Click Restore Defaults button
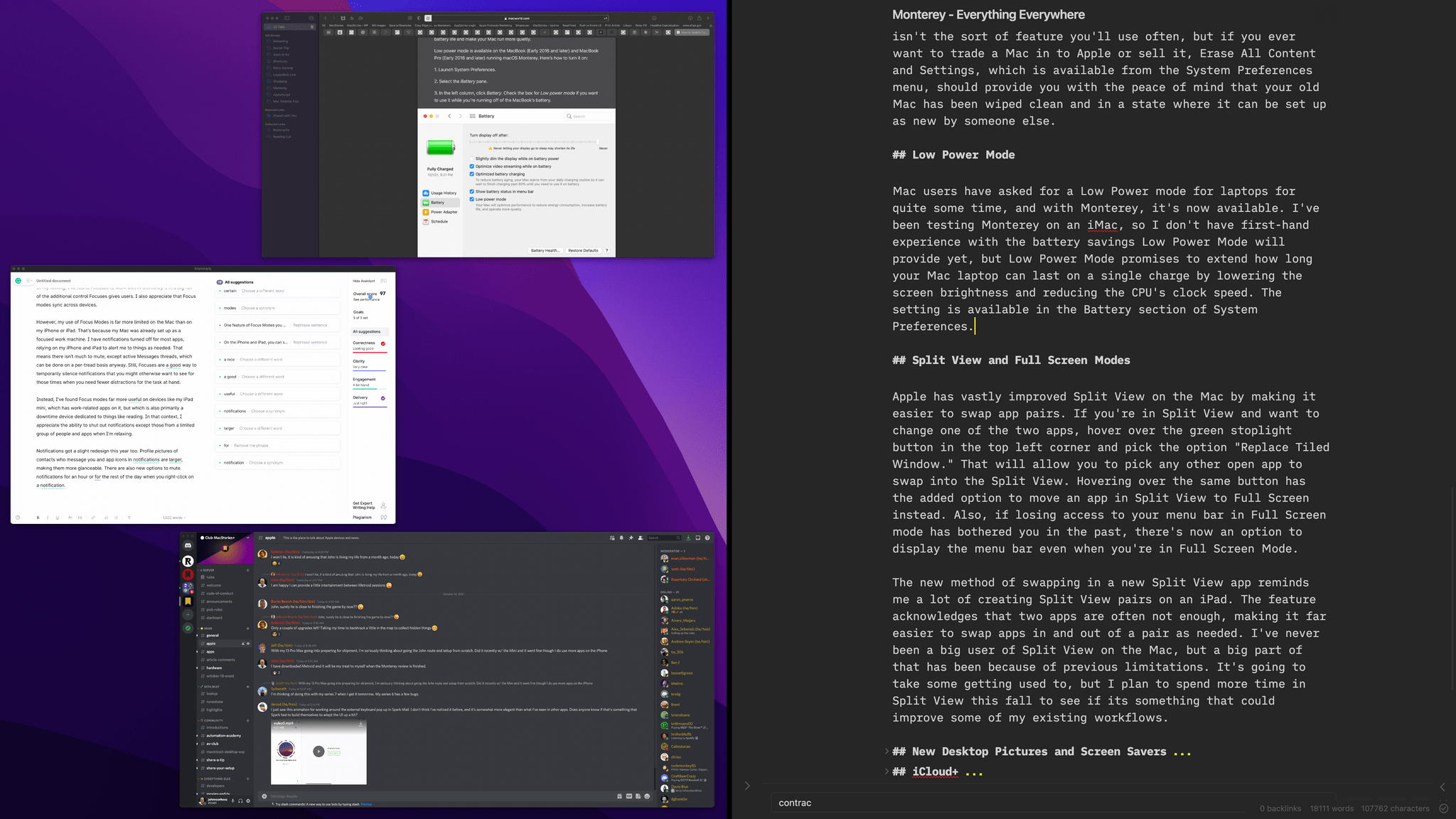 583,250
